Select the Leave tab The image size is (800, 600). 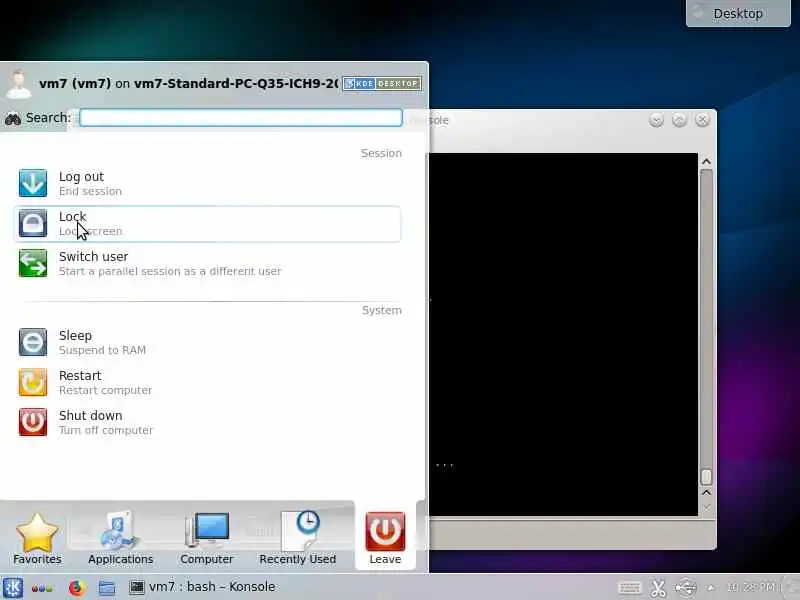tap(385, 538)
